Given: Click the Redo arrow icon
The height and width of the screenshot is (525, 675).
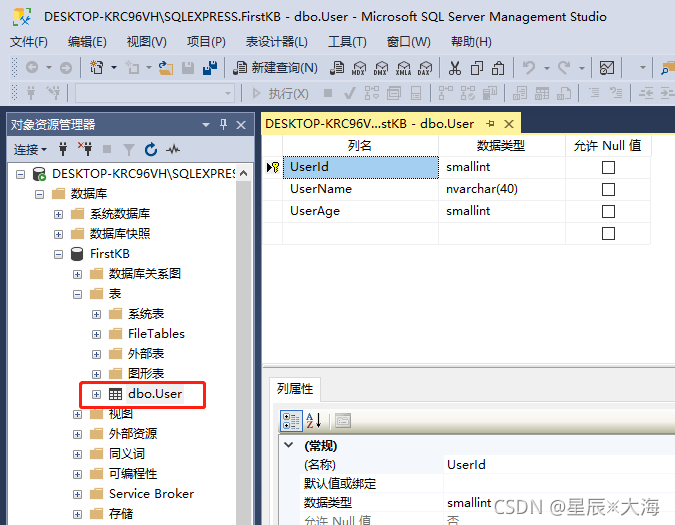Looking at the screenshot, I should pos(564,68).
